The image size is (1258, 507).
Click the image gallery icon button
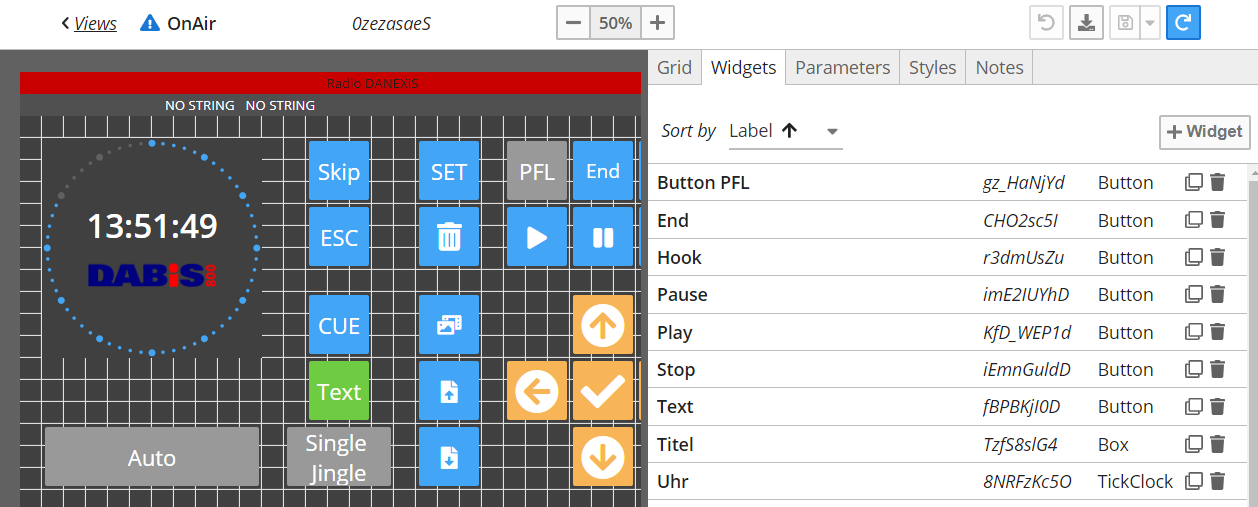[449, 325]
